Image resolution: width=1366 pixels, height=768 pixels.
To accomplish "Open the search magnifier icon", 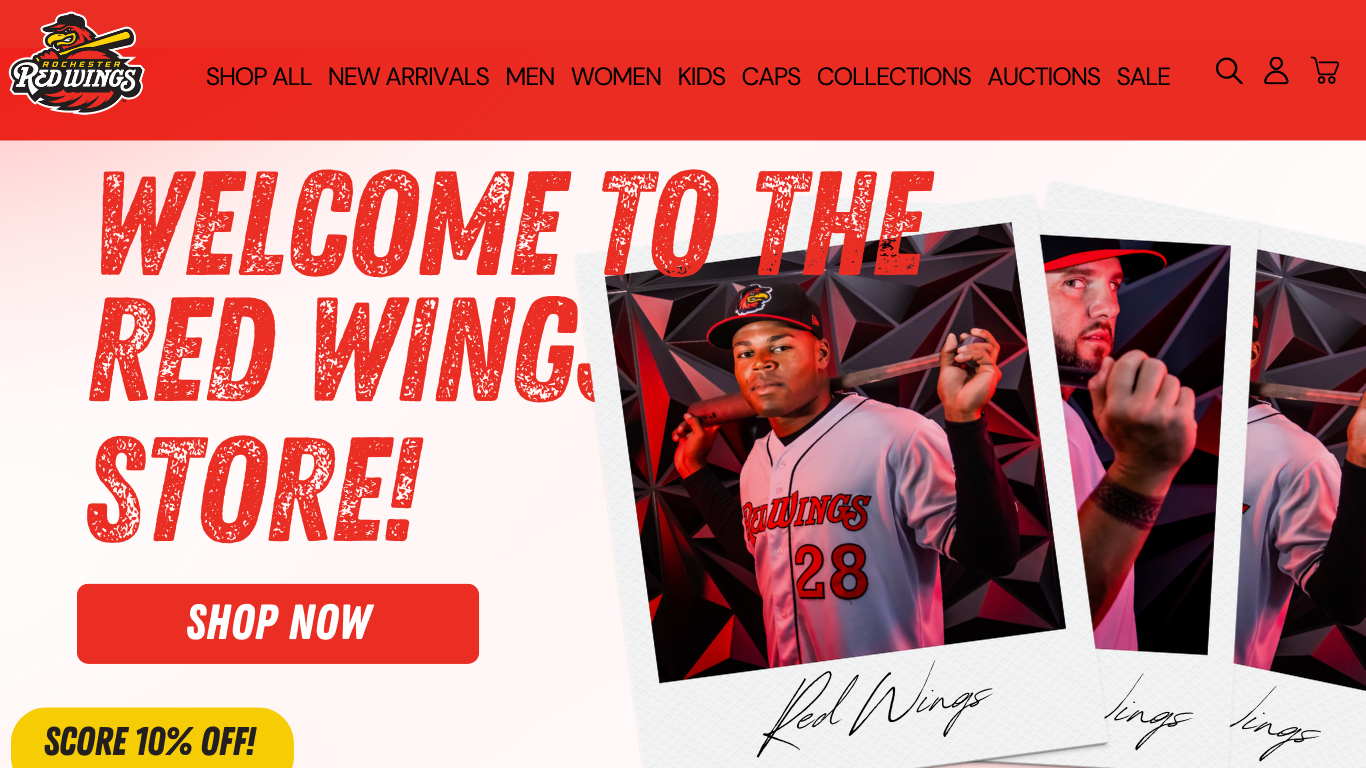I will [1229, 71].
